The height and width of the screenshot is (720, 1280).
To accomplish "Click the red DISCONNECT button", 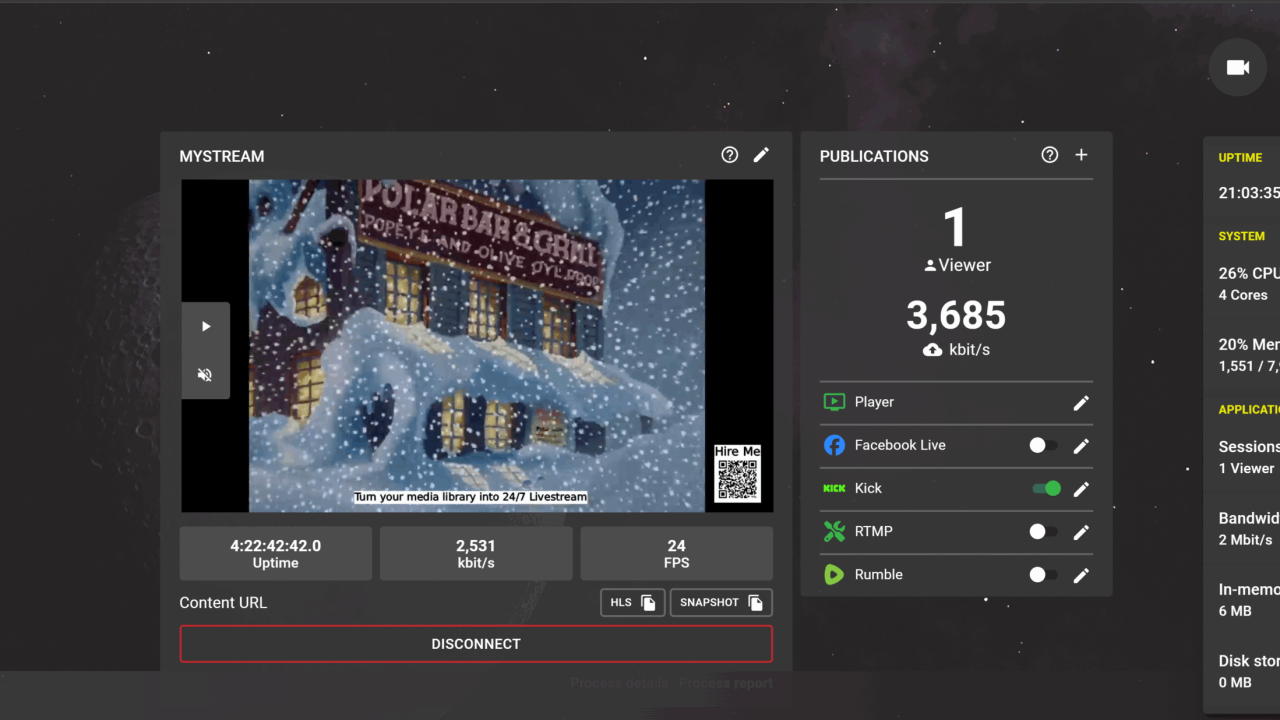I will (476, 644).
